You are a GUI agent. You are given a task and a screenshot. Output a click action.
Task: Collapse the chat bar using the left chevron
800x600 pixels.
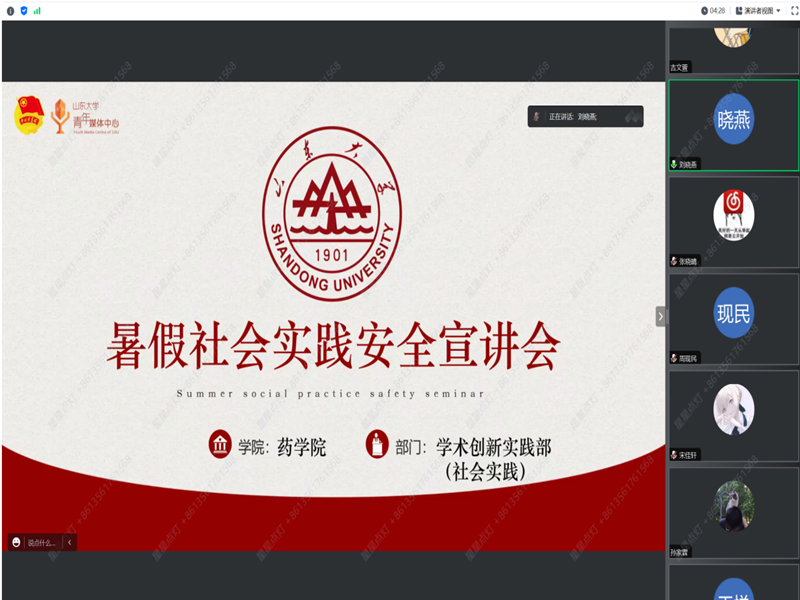[69, 543]
